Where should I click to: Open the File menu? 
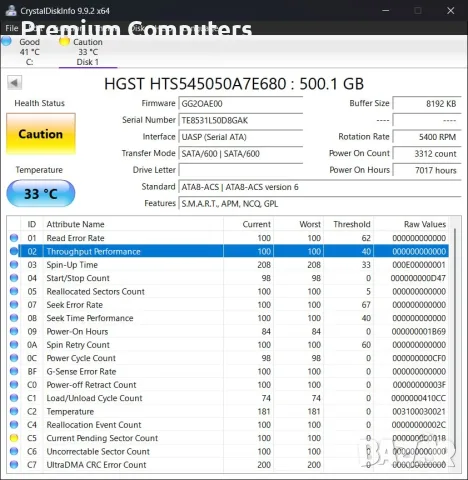coord(11,28)
